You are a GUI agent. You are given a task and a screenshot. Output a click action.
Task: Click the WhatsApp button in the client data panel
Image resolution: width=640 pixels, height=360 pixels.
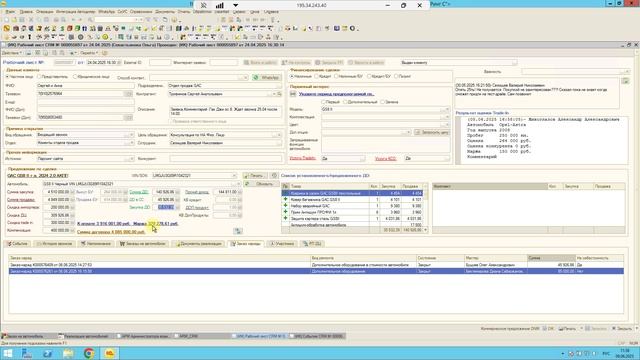point(266,77)
